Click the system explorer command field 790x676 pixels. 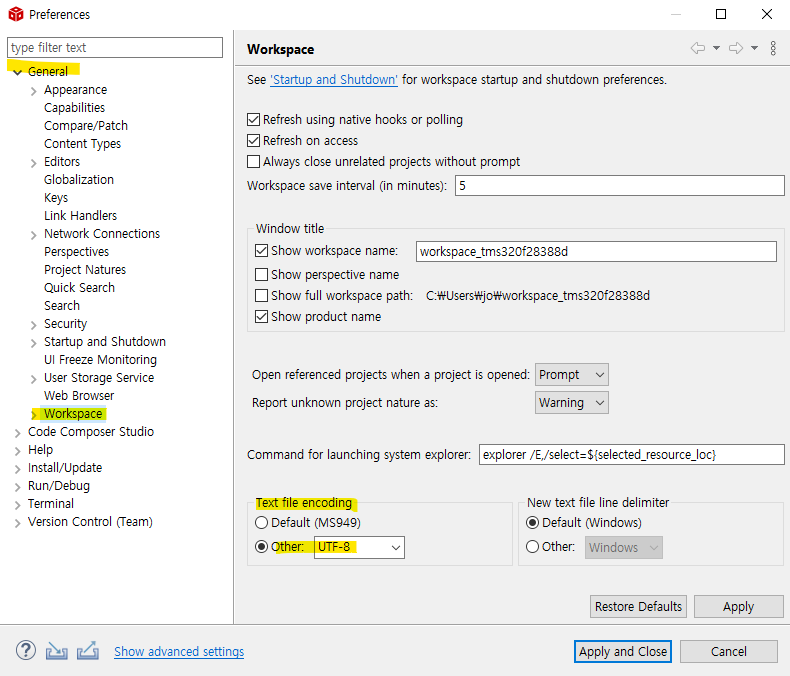[632, 454]
